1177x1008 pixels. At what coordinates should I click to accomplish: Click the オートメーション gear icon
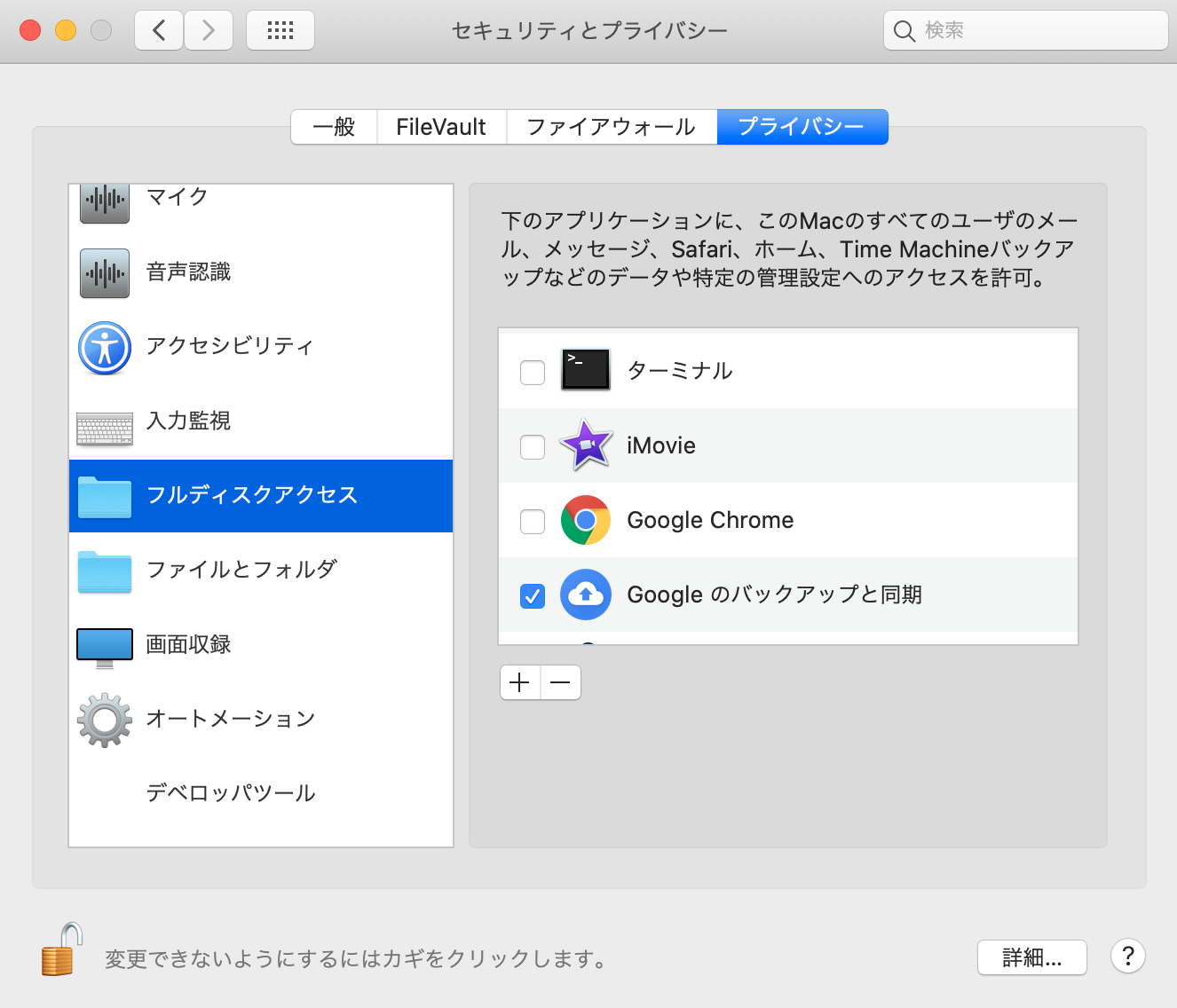point(105,720)
